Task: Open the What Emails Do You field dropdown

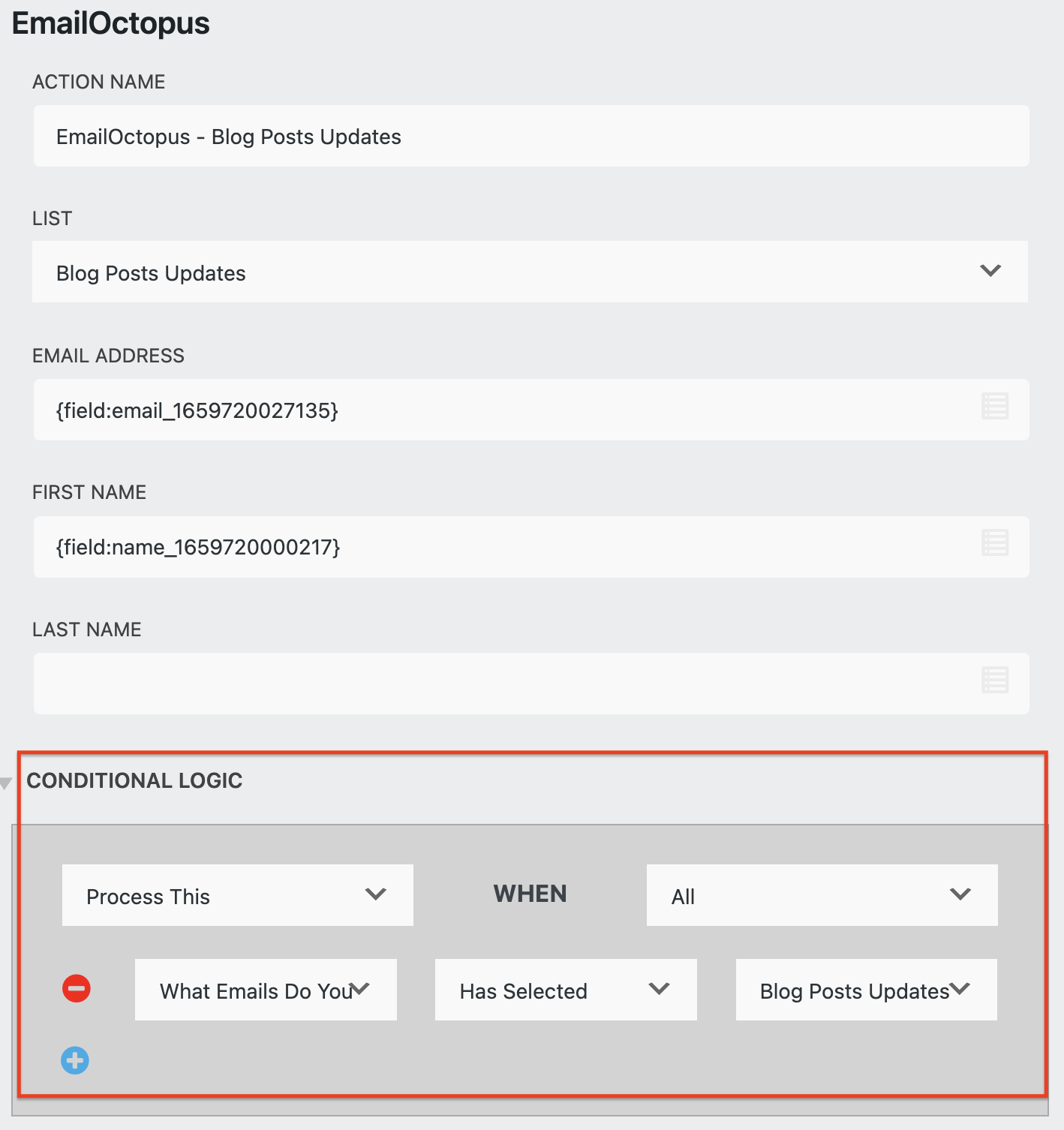Action: 266,990
